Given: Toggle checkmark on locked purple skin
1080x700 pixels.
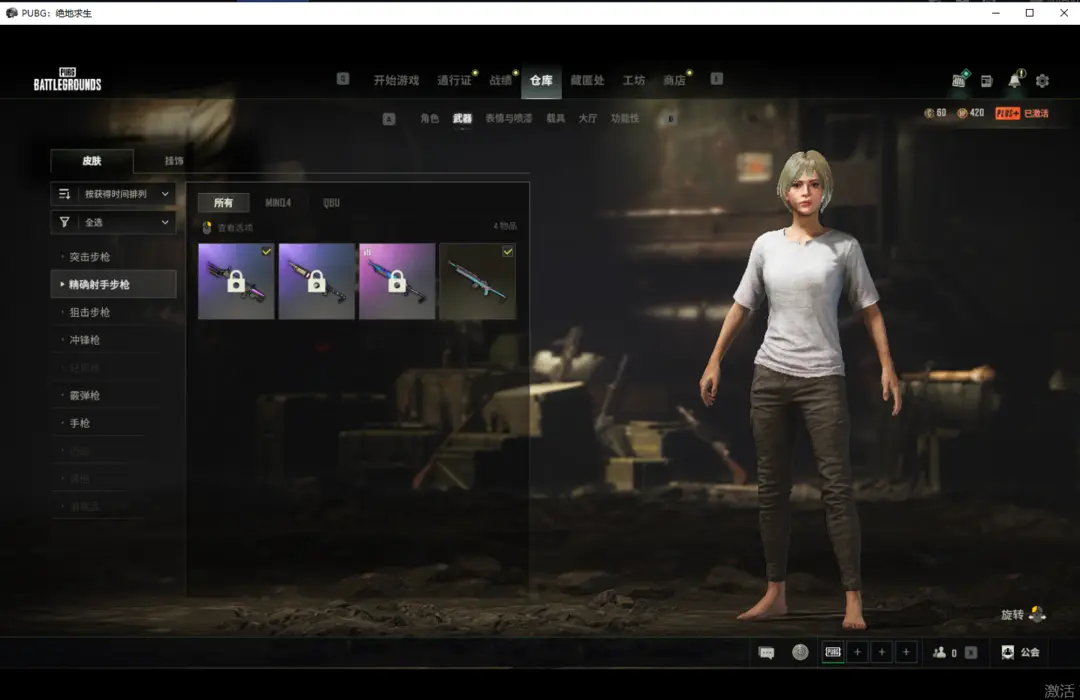Looking at the screenshot, I should click(267, 252).
